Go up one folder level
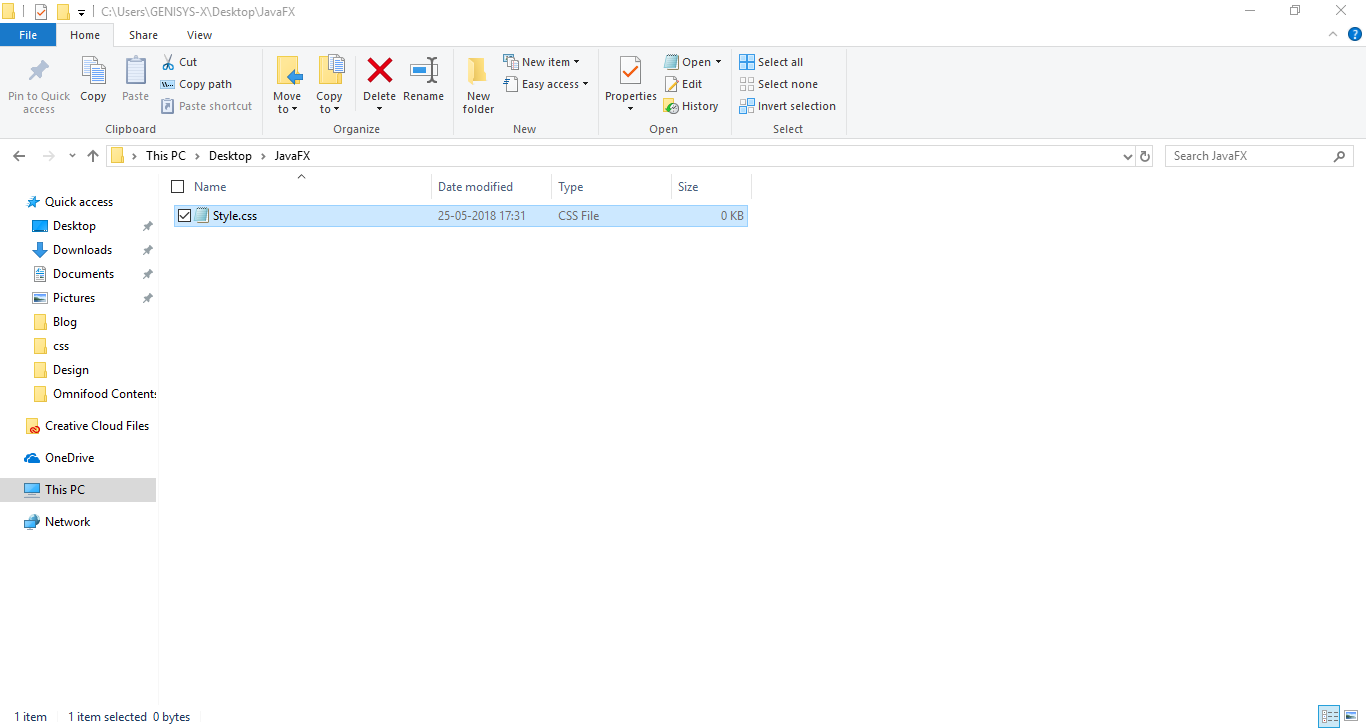This screenshot has width=1366, height=728. [93, 156]
